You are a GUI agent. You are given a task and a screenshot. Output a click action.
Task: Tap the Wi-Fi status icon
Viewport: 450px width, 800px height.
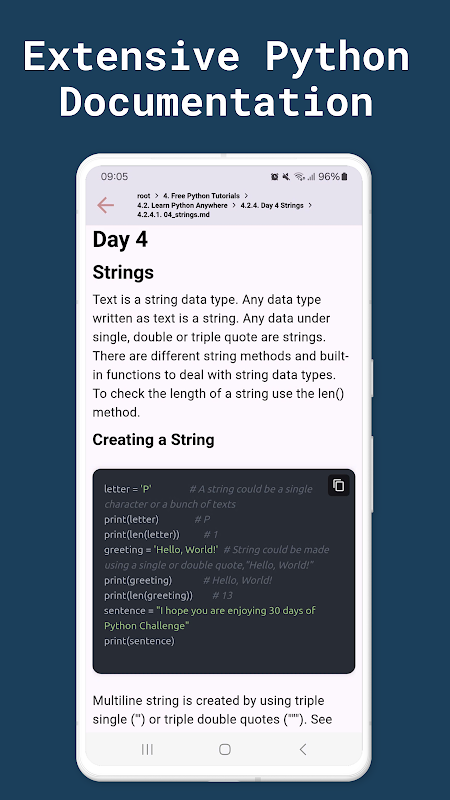[299, 177]
